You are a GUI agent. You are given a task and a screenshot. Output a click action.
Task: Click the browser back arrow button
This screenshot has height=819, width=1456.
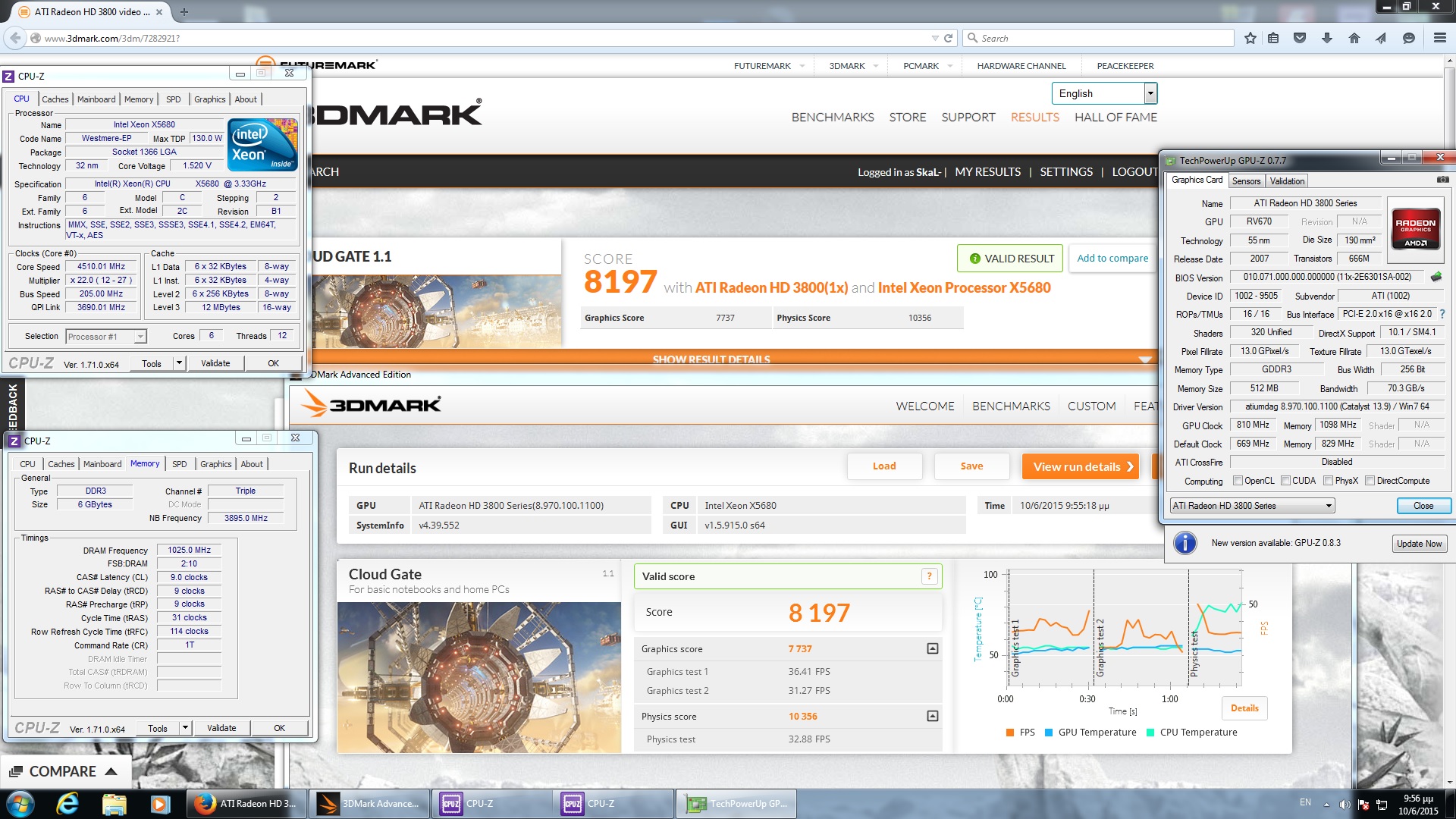coord(15,38)
